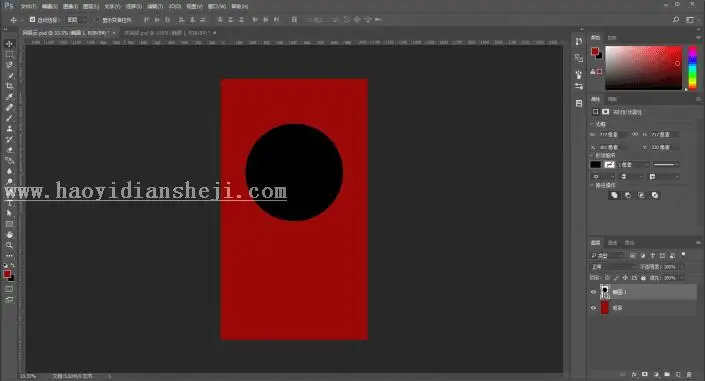Change screen mode icon in toolbox
The width and height of the screenshot is (705, 381).
(9, 300)
